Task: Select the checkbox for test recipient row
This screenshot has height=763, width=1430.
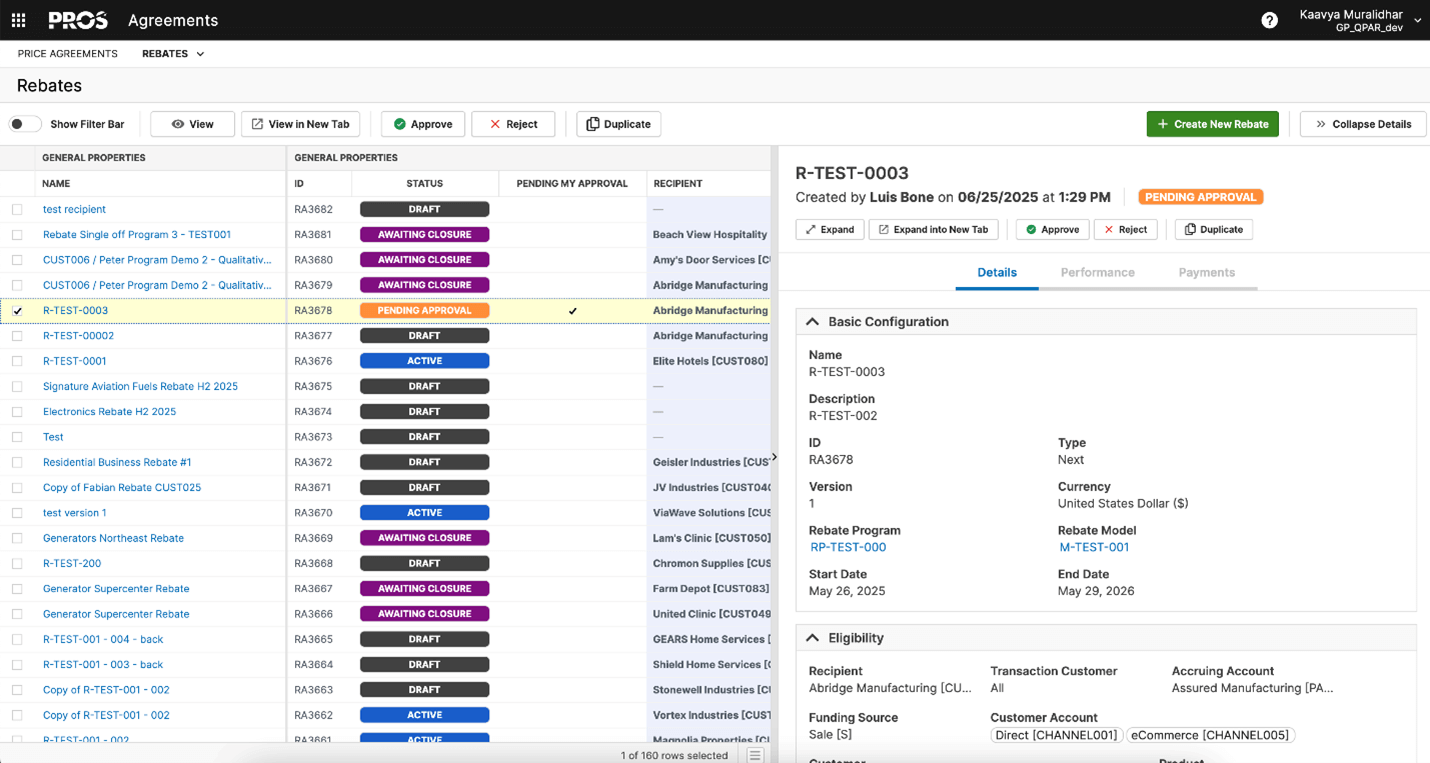Action: (x=17, y=210)
